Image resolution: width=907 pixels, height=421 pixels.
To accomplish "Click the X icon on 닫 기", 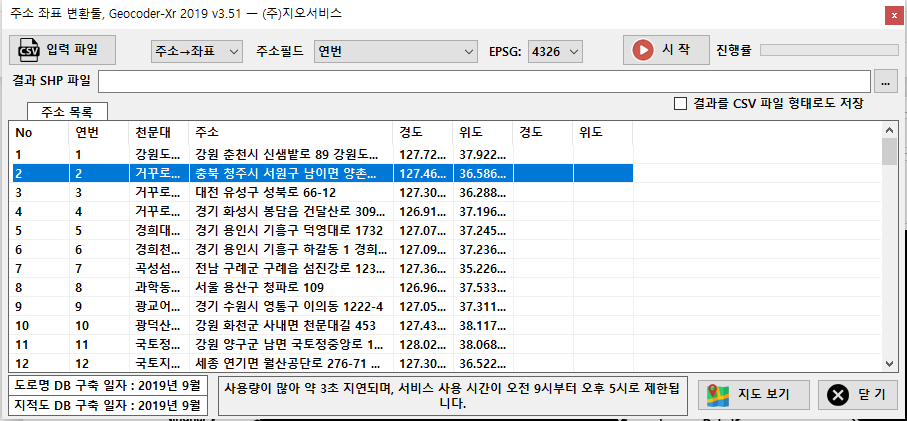I will tap(838, 395).
